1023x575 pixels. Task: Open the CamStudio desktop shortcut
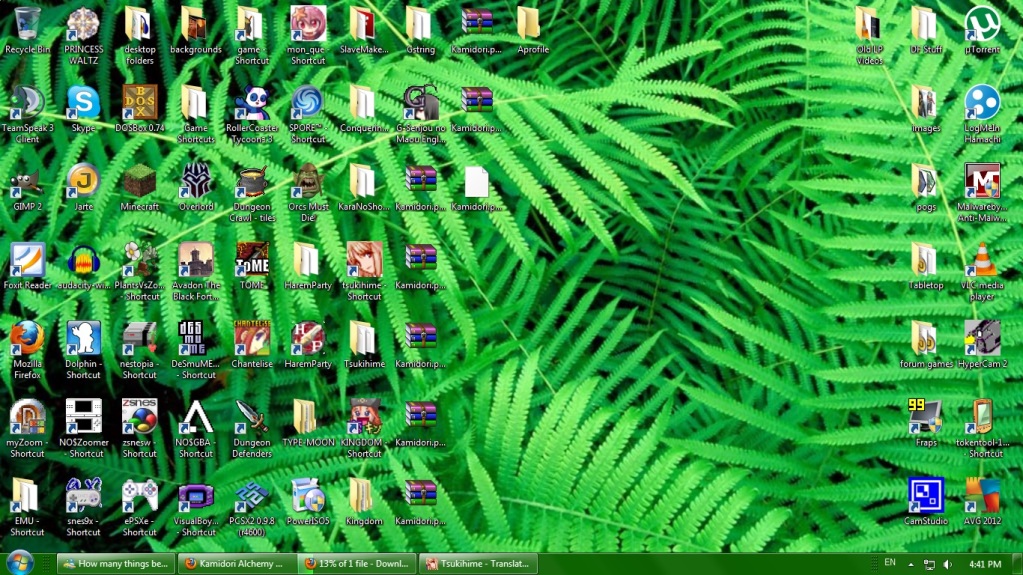tap(926, 495)
